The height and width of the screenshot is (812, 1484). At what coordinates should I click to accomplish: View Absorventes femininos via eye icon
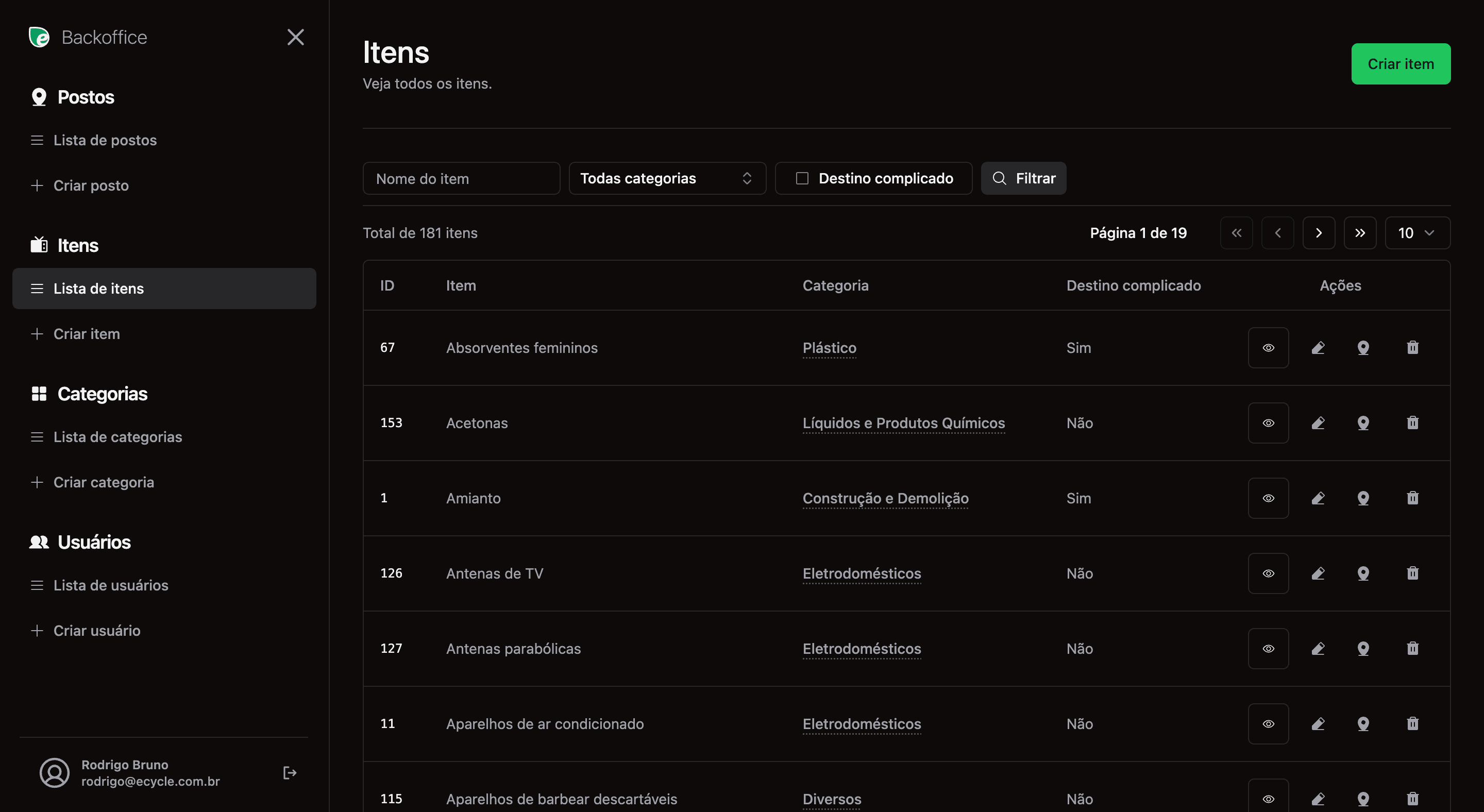[1269, 348]
